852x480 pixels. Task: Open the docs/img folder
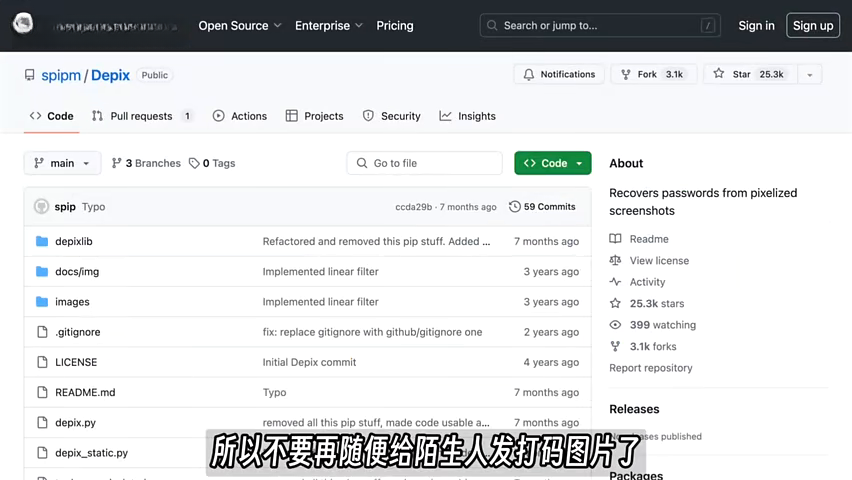pos(77,271)
